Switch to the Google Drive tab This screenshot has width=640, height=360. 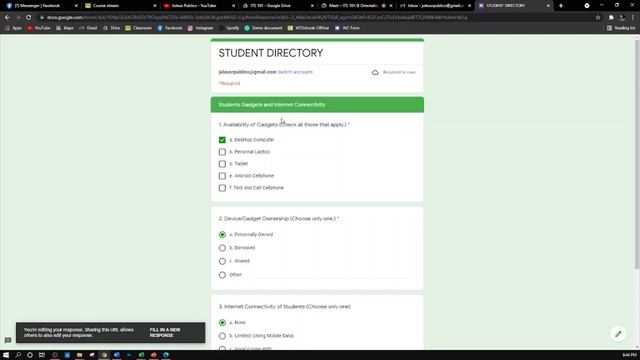[x=277, y=6]
